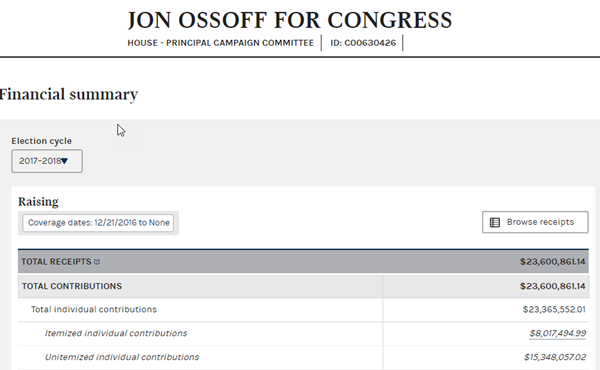Click the Itemized individual contributions label
The image size is (600, 370).
pyautogui.click(x=116, y=333)
